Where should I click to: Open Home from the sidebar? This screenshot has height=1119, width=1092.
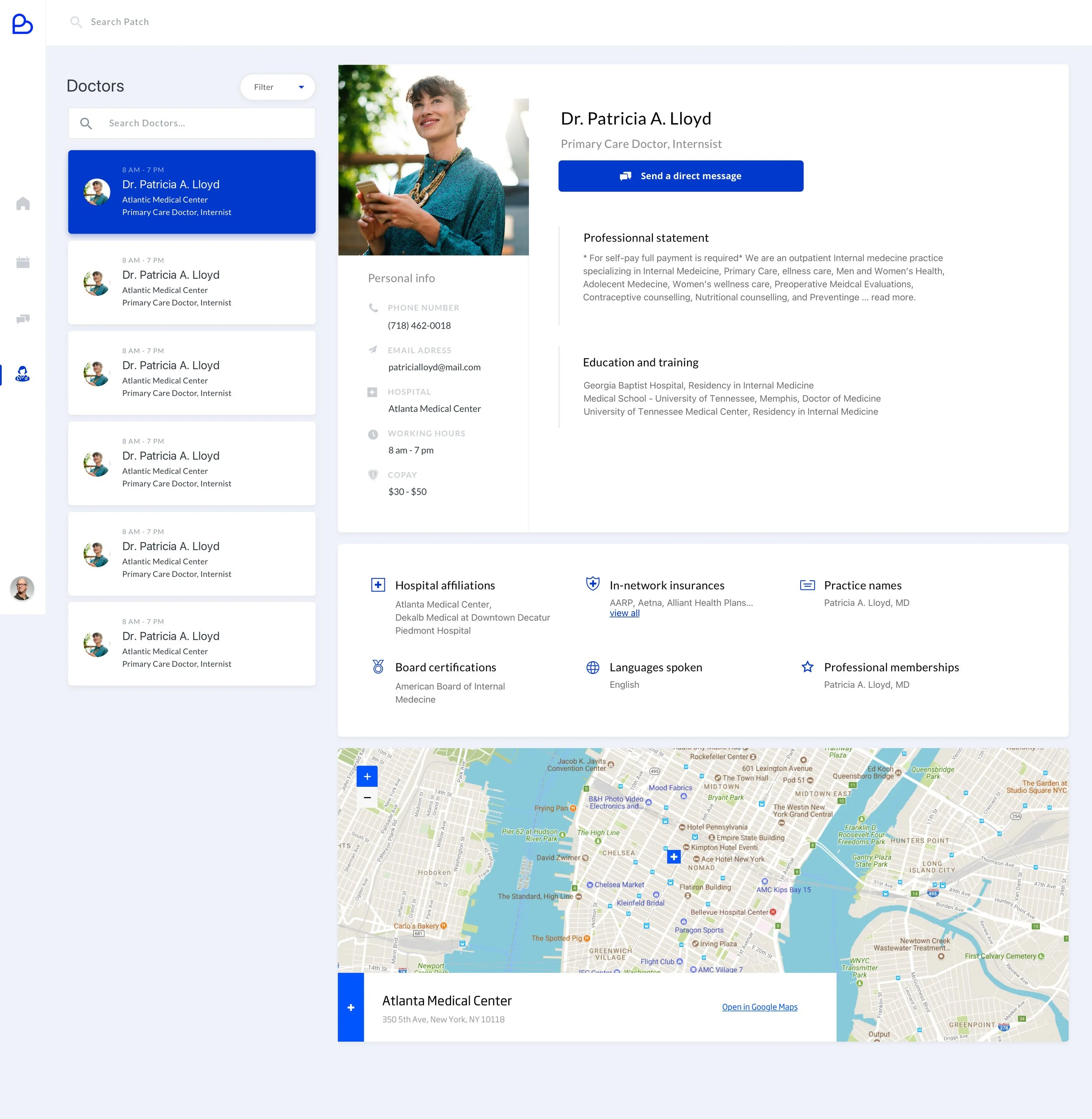coord(23,204)
